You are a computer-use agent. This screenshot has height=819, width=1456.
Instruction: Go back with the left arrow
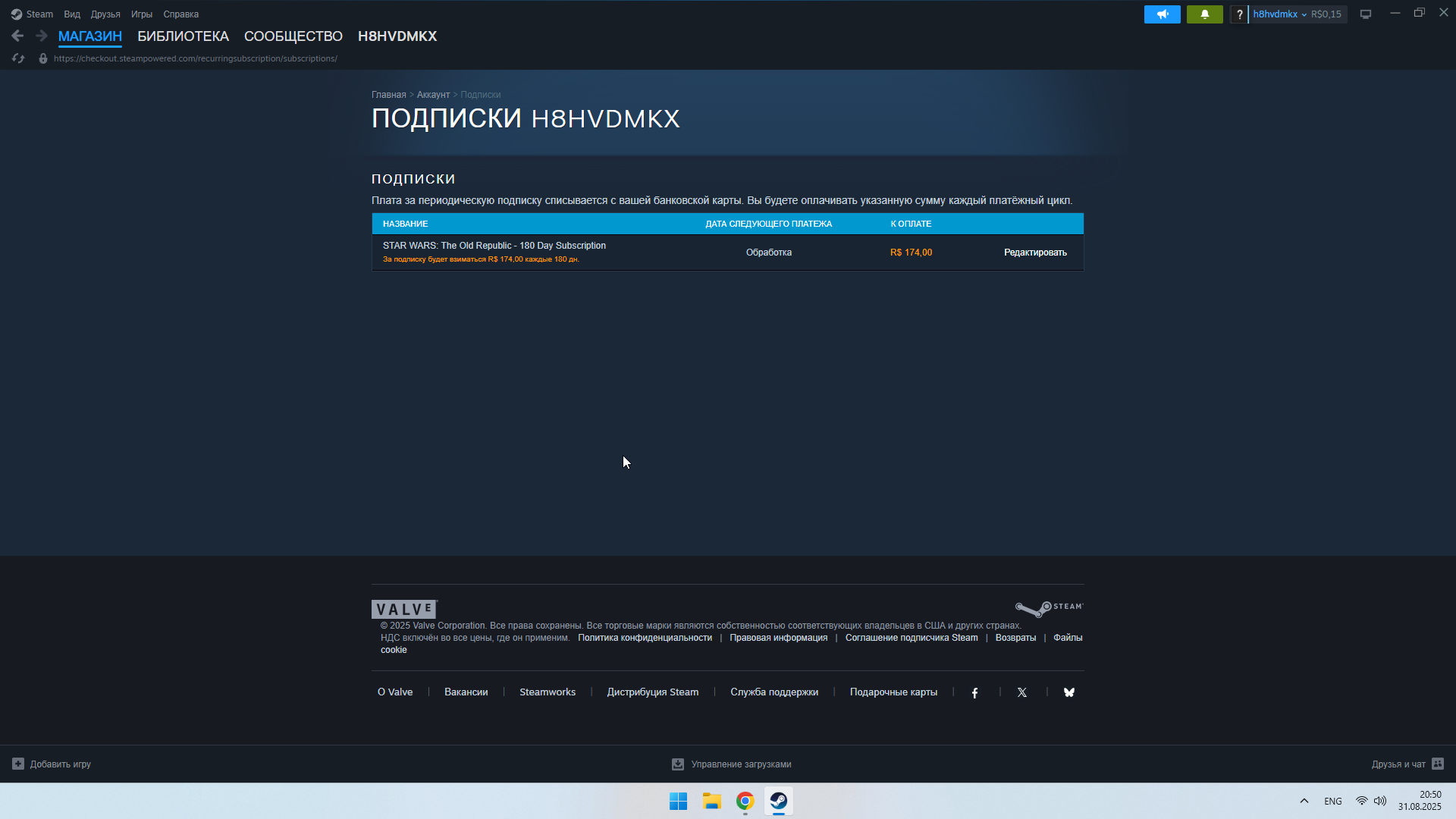tap(17, 36)
